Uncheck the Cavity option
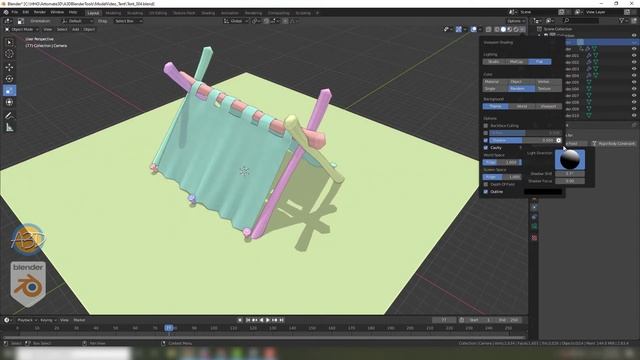The height and width of the screenshot is (360, 640). (x=486, y=148)
